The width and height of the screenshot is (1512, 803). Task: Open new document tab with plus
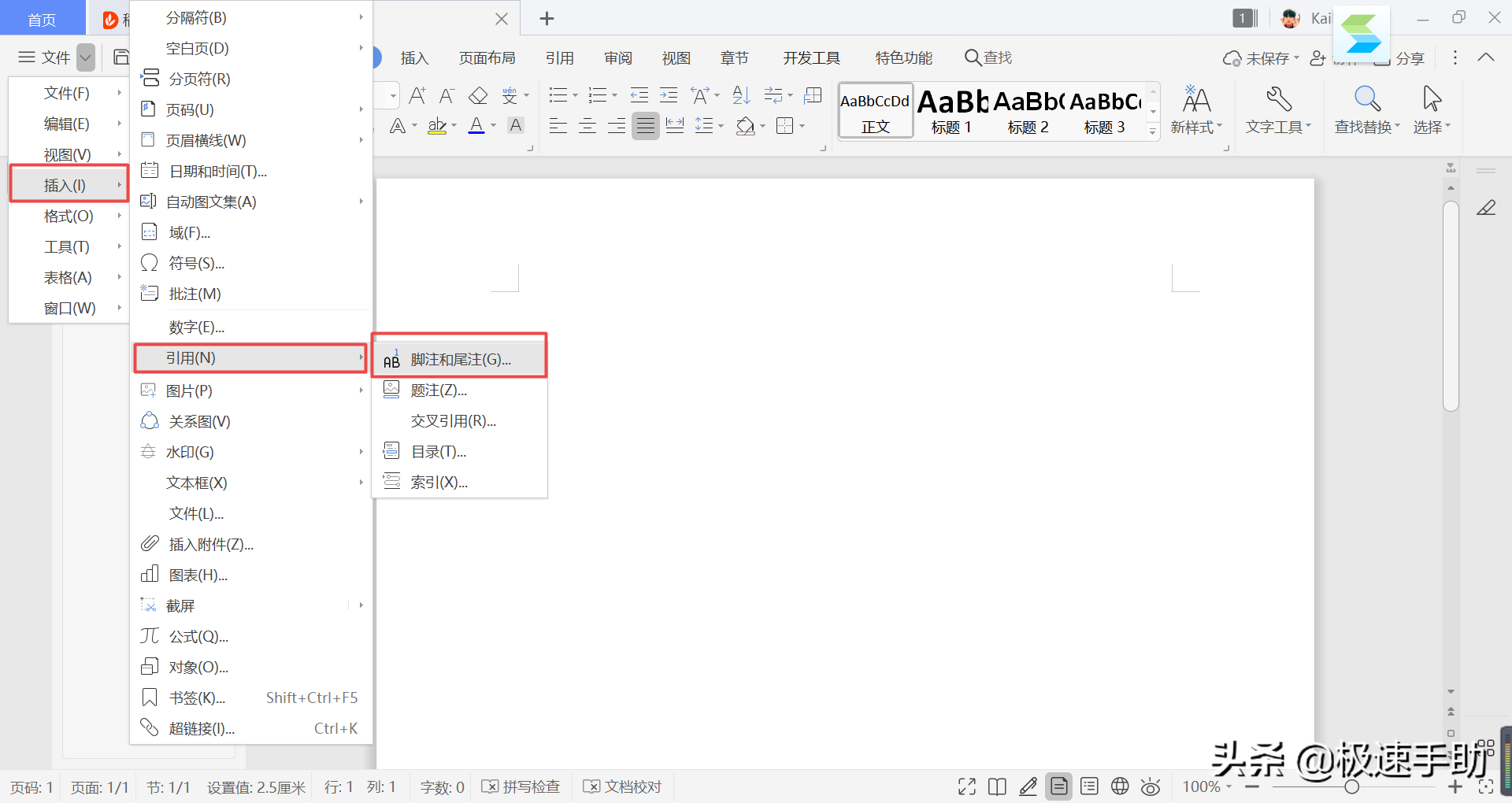[x=547, y=18]
